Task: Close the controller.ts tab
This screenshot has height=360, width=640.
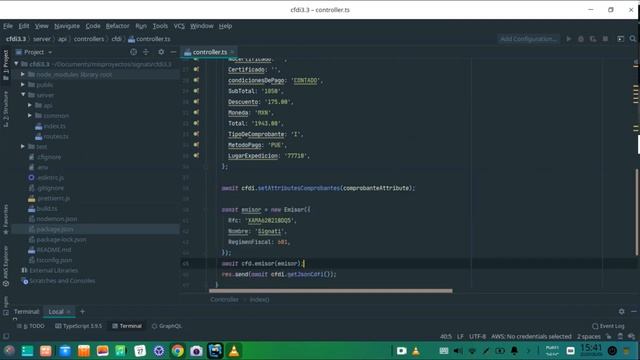Action: pos(232,52)
